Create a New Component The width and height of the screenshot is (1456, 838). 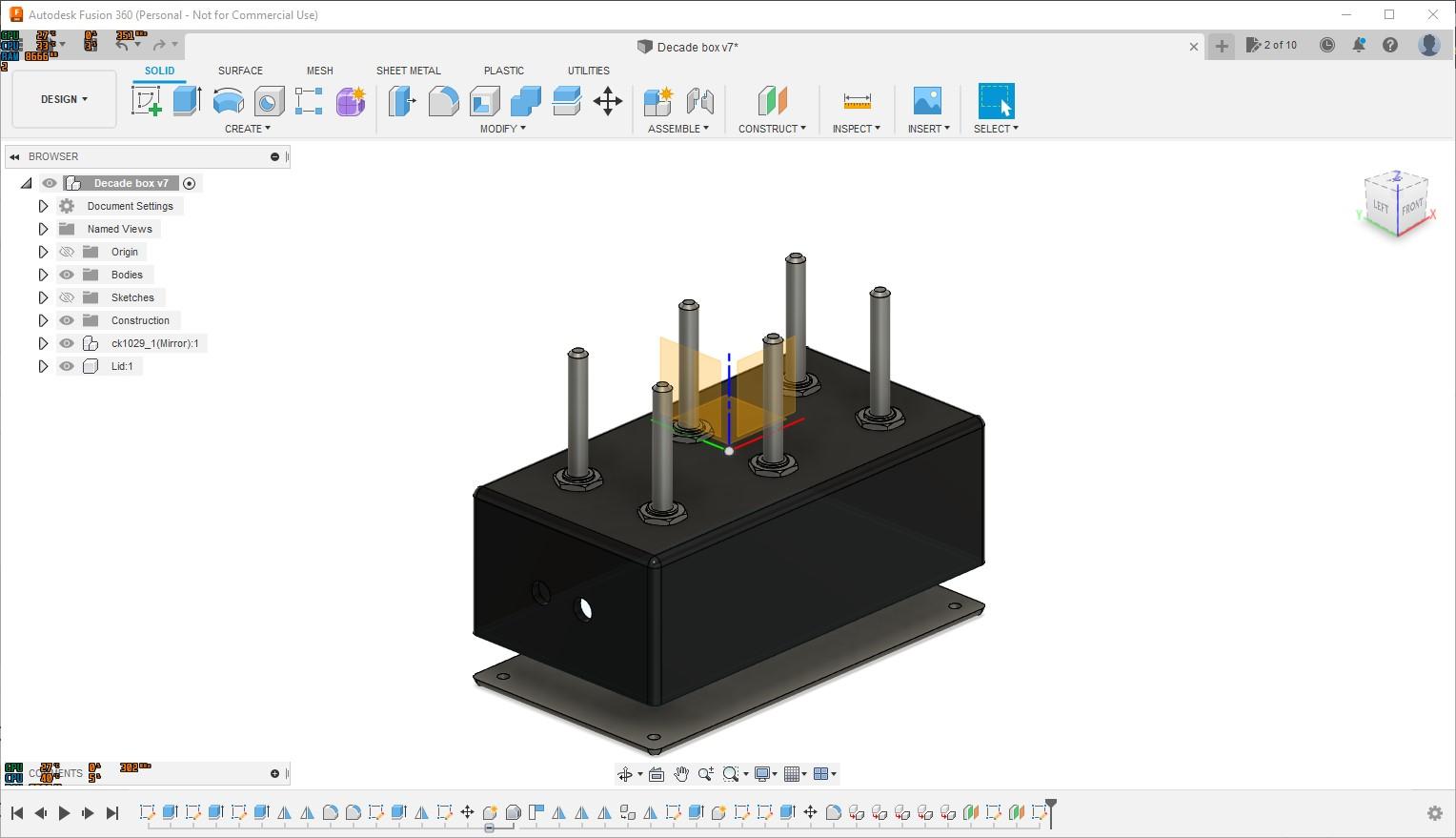pos(657,100)
